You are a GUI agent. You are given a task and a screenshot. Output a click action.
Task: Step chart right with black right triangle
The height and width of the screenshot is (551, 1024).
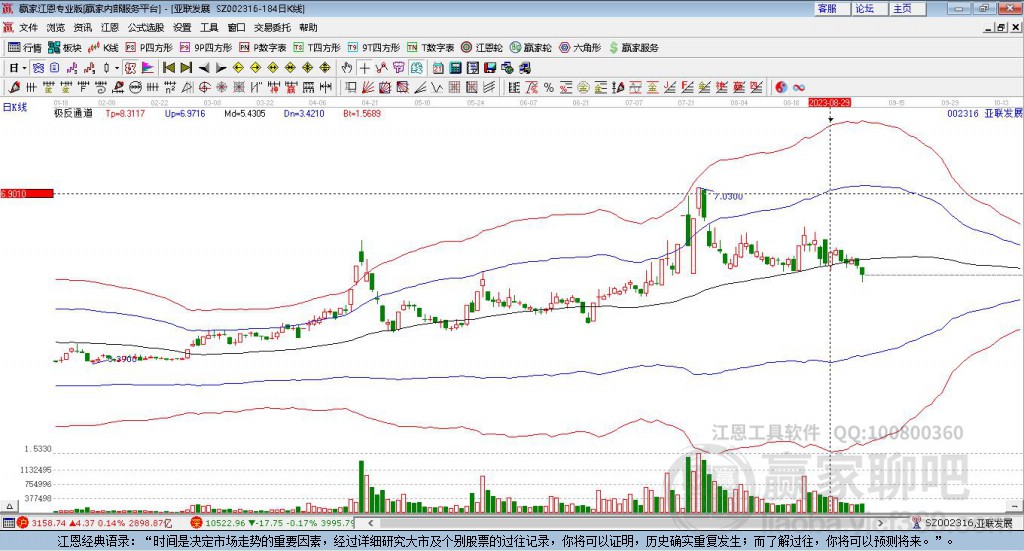pyautogui.click(x=221, y=68)
